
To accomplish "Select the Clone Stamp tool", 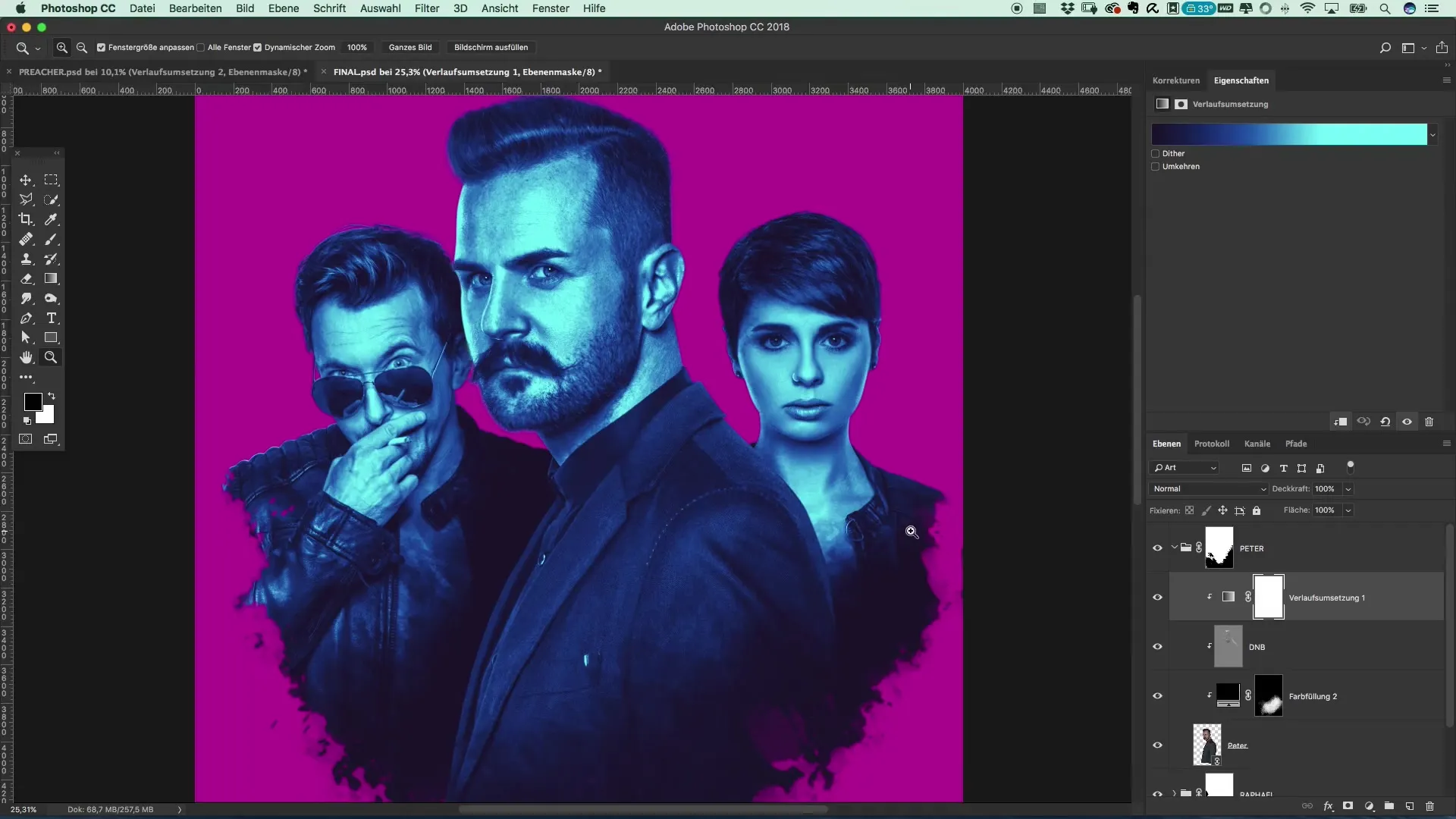I will (x=26, y=259).
